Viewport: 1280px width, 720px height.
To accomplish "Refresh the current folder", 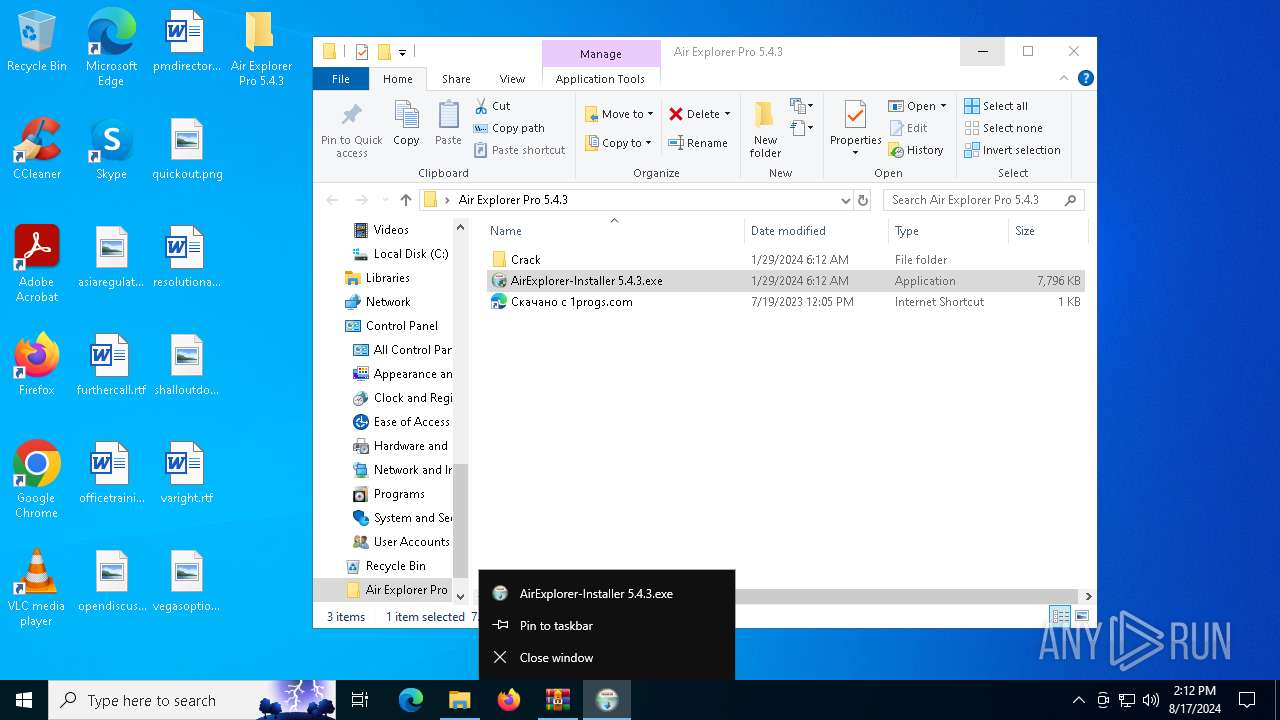I will click(864, 200).
